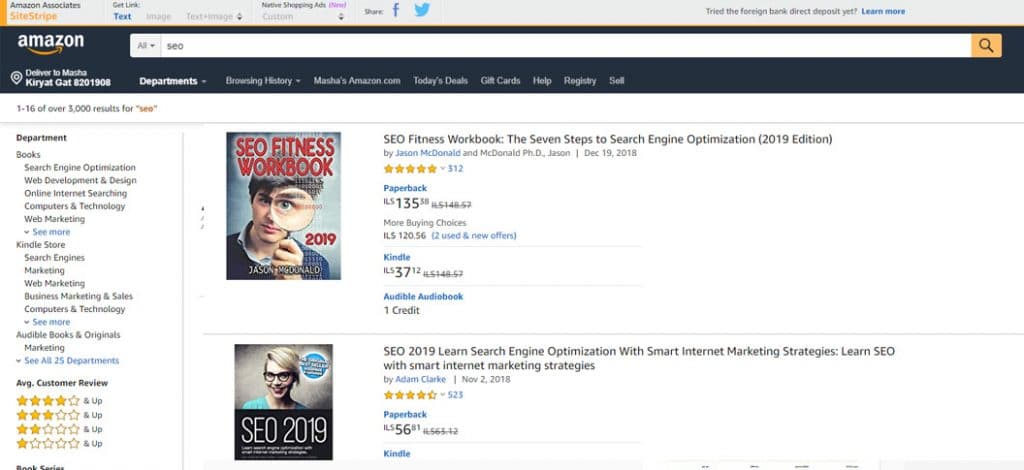Image resolution: width=1024 pixels, height=470 pixels.
Task: Click the orange search magnifier button
Action: tap(986, 46)
